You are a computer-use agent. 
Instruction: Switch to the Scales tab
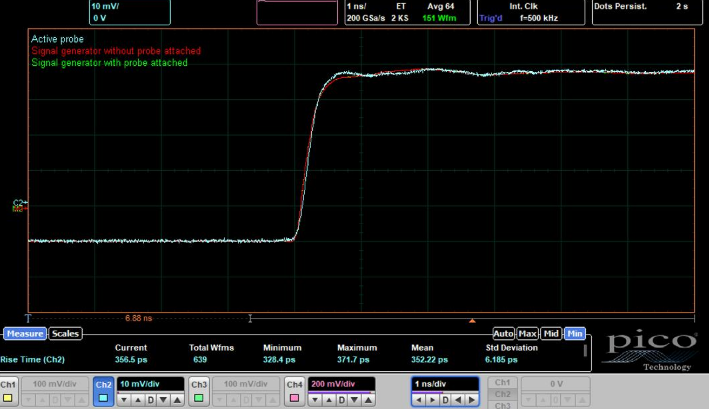[x=66, y=334]
